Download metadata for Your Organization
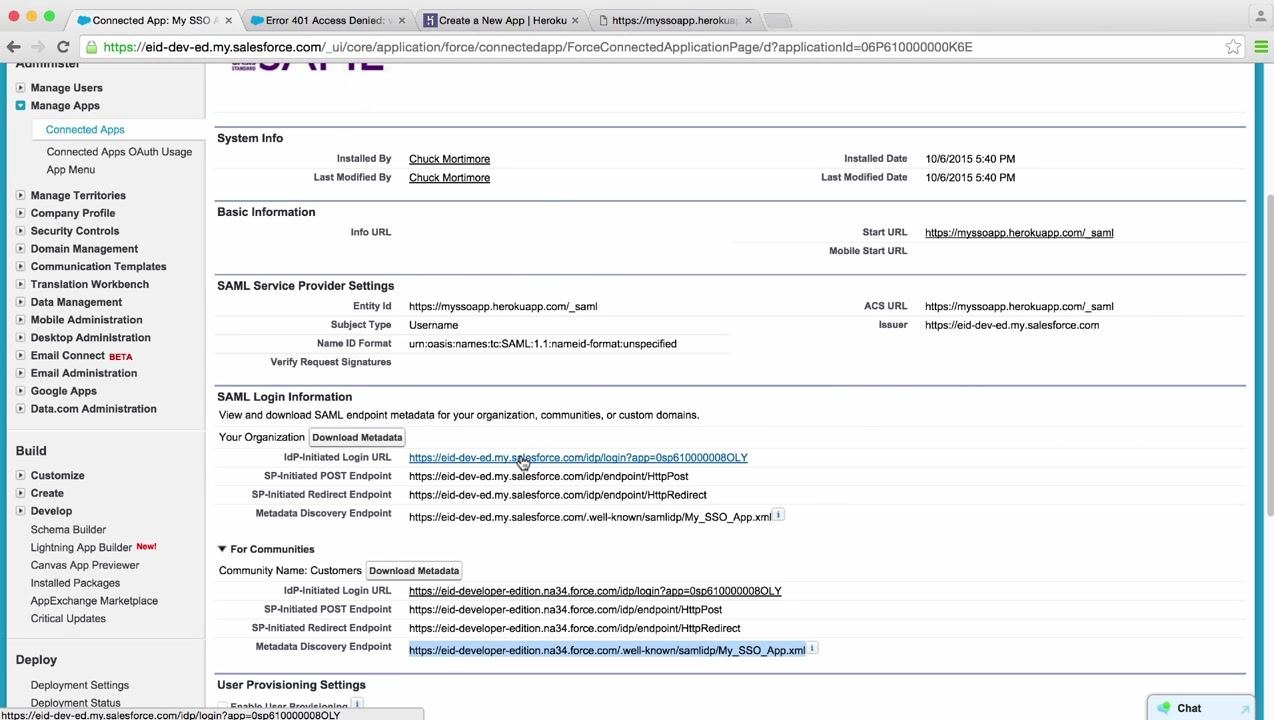This screenshot has height=720, width=1274. tap(357, 438)
